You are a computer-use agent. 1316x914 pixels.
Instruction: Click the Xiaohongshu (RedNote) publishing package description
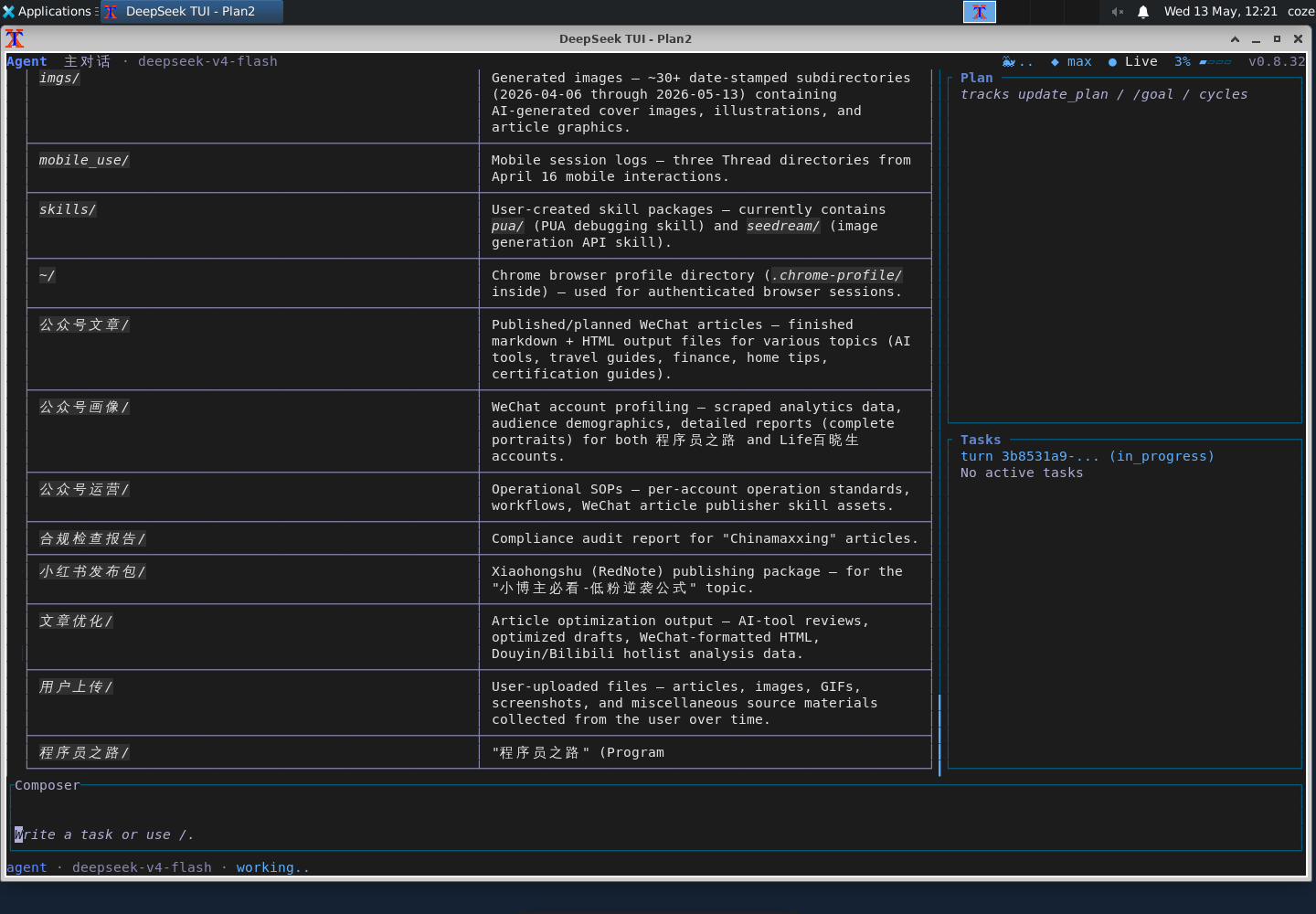[706, 579]
